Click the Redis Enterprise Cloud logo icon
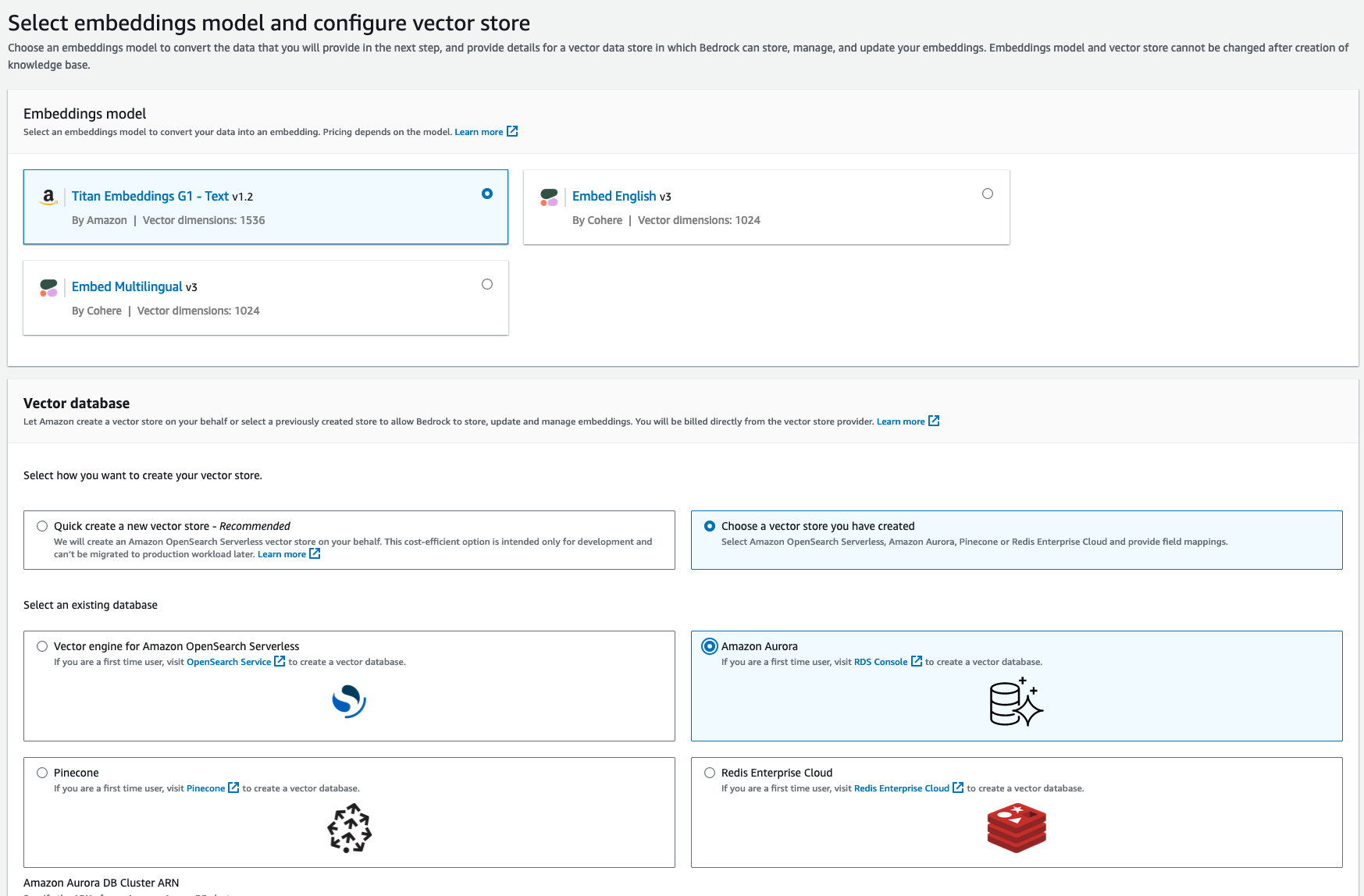Screen dimensions: 1364x896 (x=1016, y=828)
